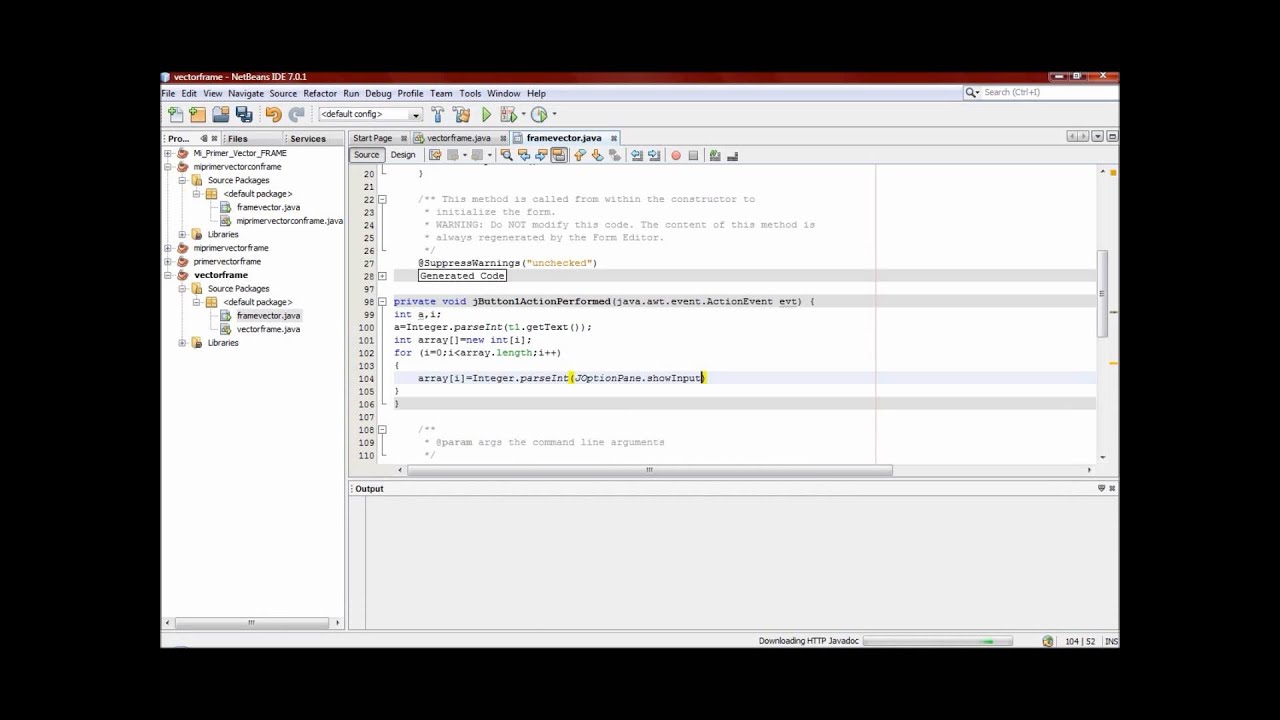This screenshot has width=1280, height=720.
Task: Start macro recording with red circle icon
Action: coord(676,155)
